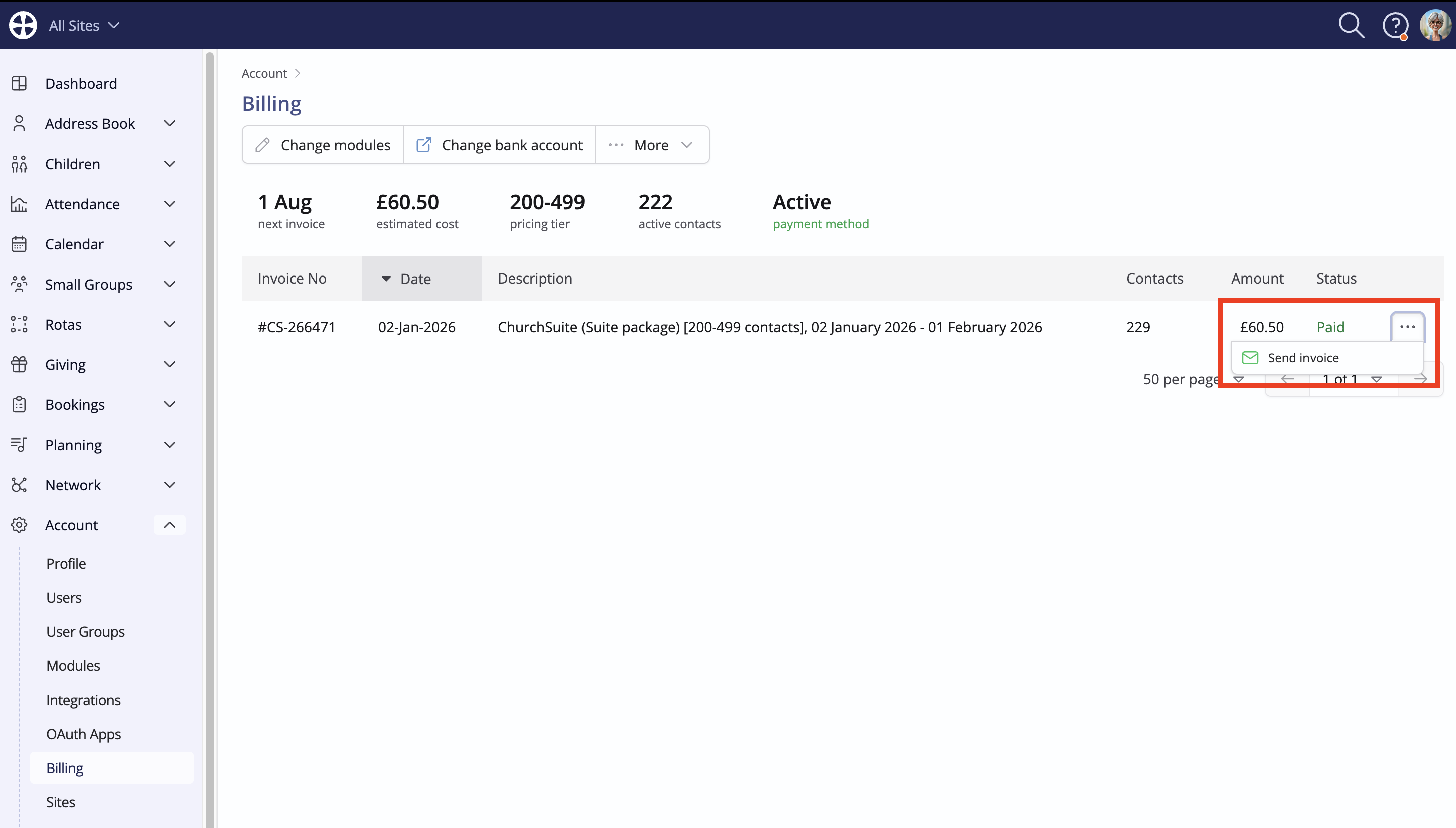Click the Change modules button
Viewport: 1456px width, 828px height.
point(323,145)
